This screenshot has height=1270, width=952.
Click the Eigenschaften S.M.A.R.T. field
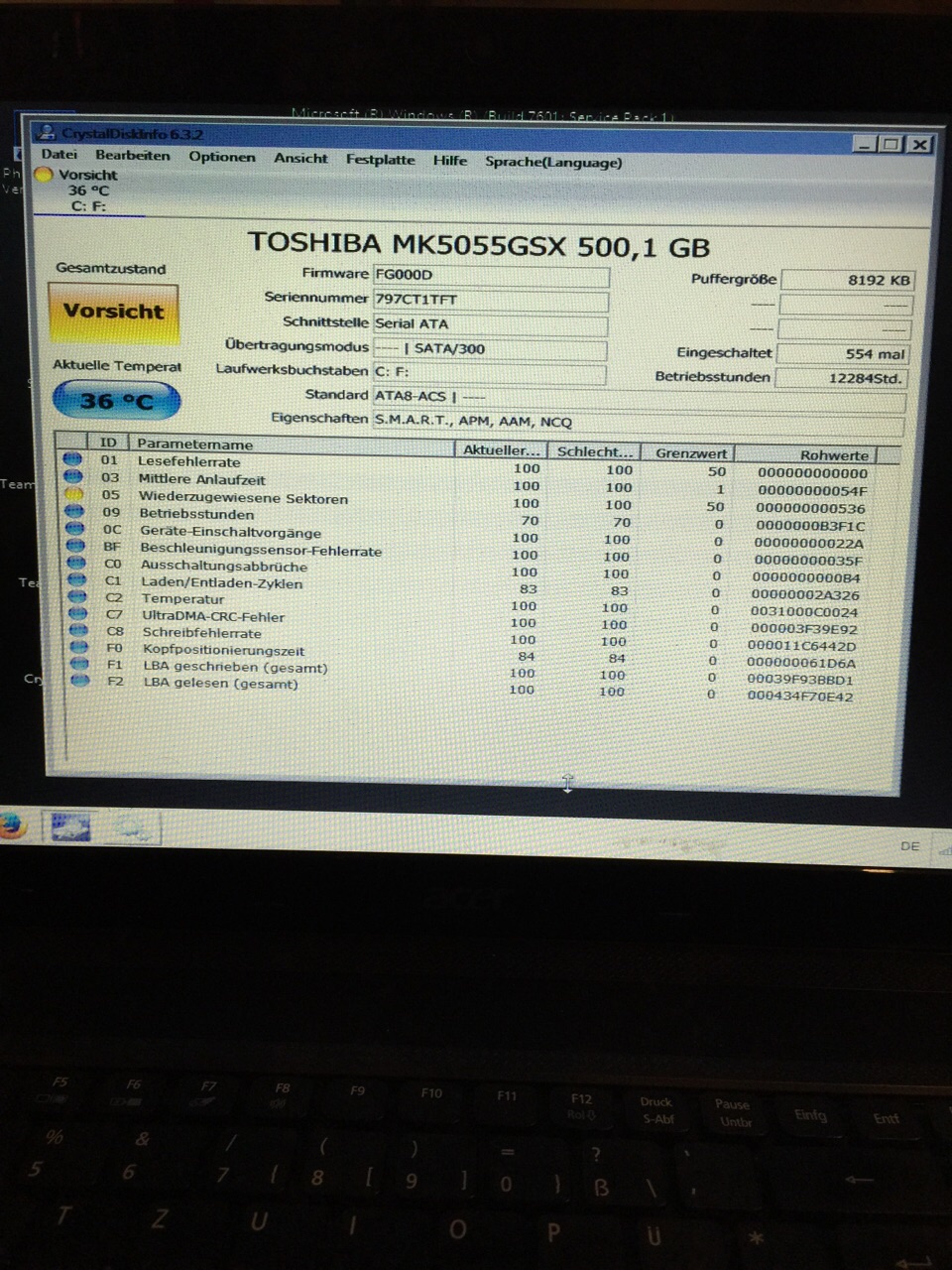coord(639,422)
